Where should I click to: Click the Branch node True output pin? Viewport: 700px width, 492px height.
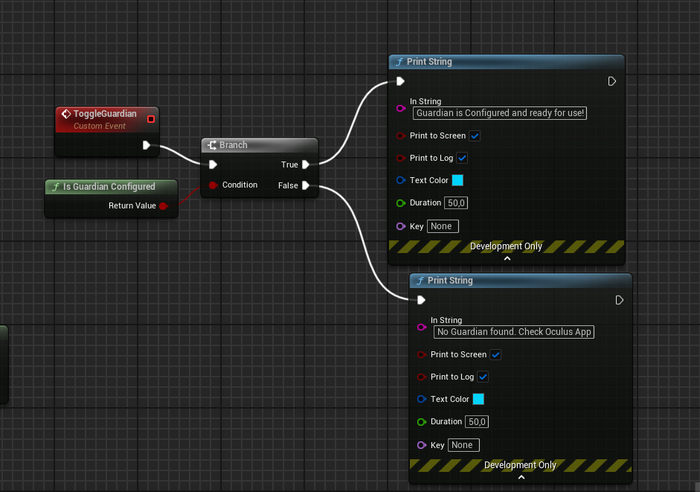306,164
